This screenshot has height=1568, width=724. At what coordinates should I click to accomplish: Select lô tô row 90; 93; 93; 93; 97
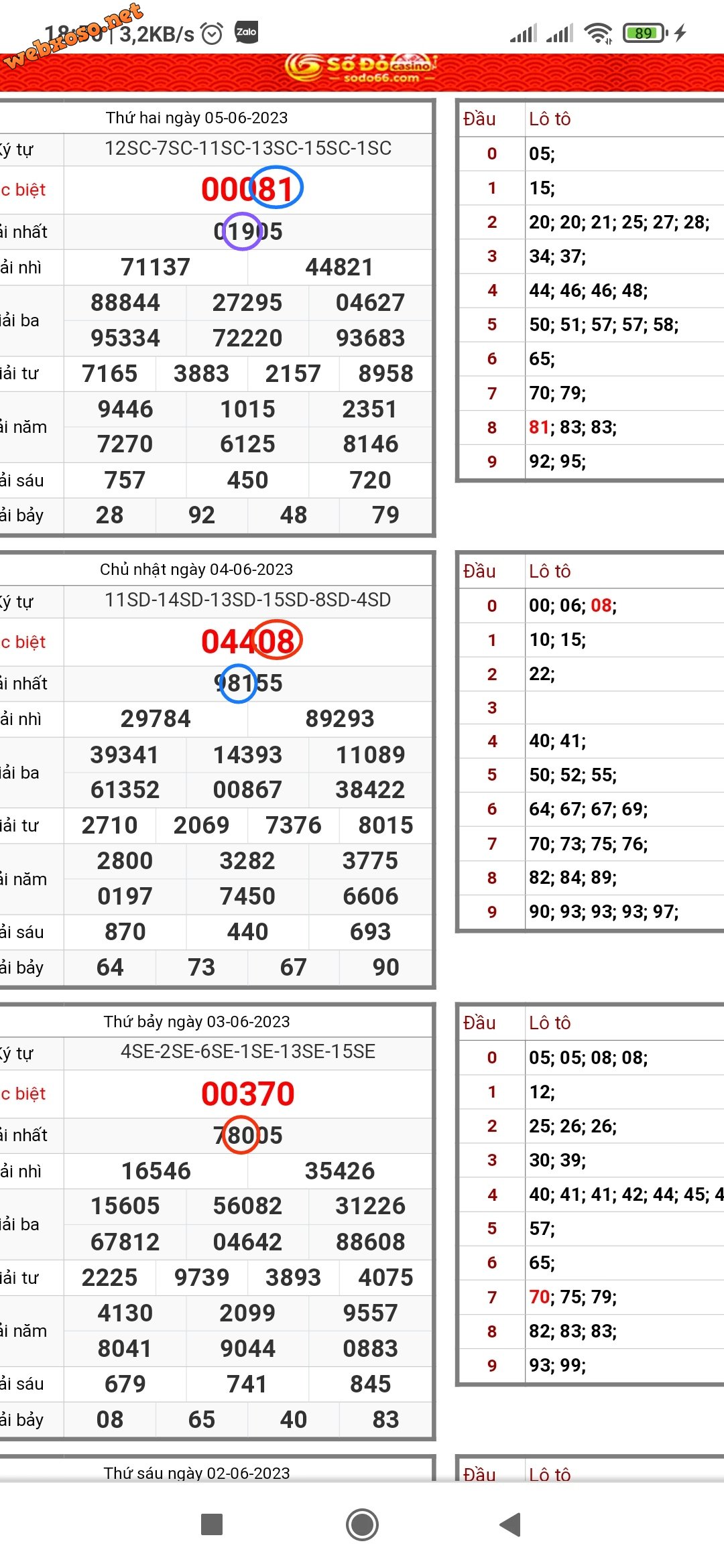(x=603, y=911)
